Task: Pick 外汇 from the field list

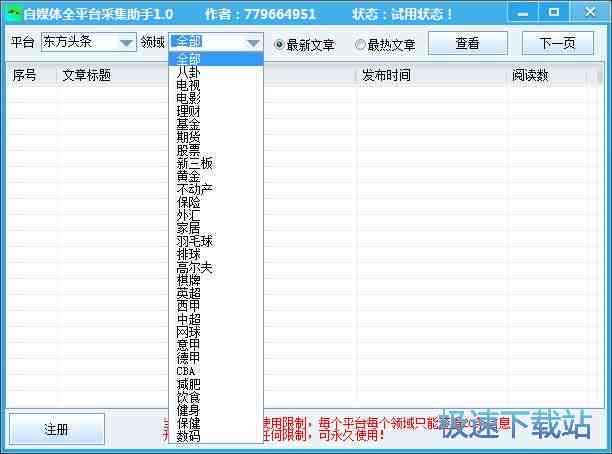Action: (216, 215)
